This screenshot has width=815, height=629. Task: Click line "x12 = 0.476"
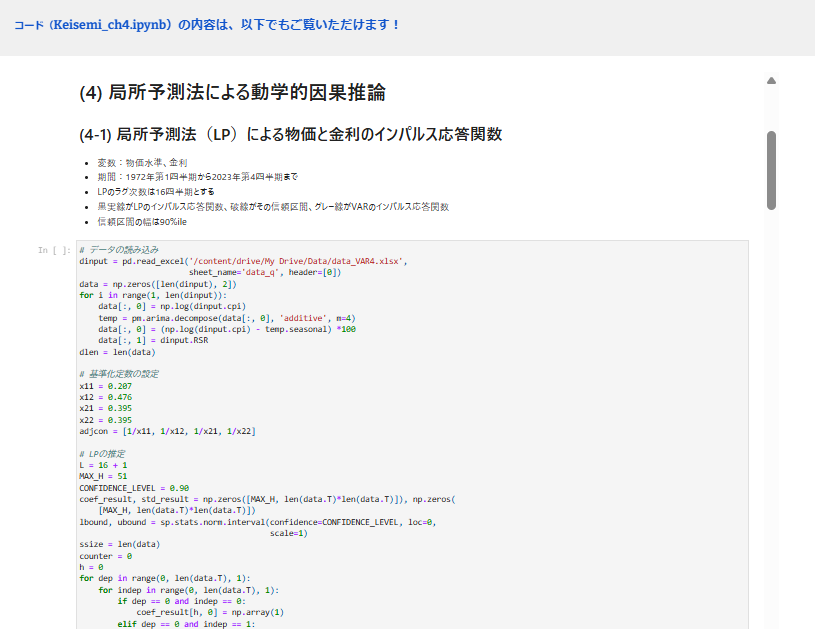click(x=106, y=397)
